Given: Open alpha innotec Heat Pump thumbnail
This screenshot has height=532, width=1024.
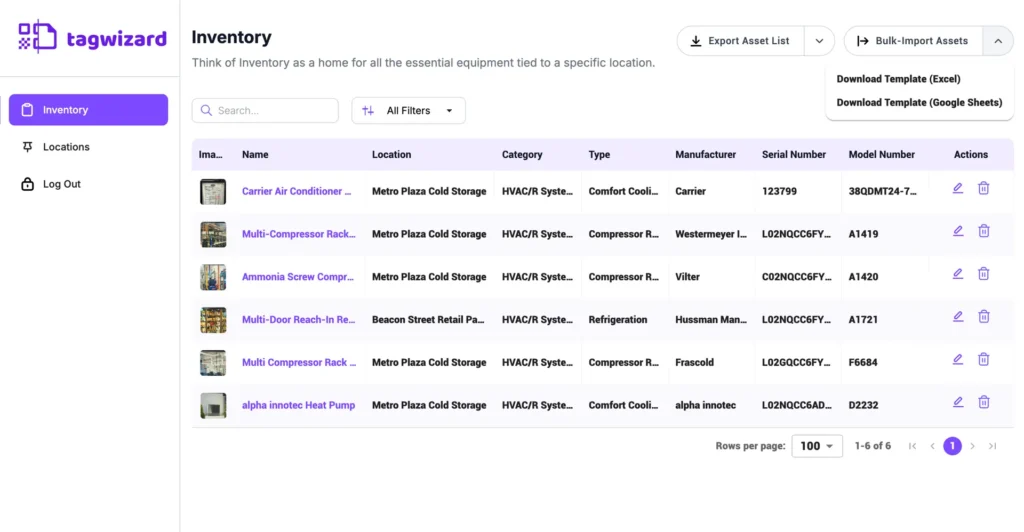Looking at the screenshot, I should pyautogui.click(x=213, y=405).
